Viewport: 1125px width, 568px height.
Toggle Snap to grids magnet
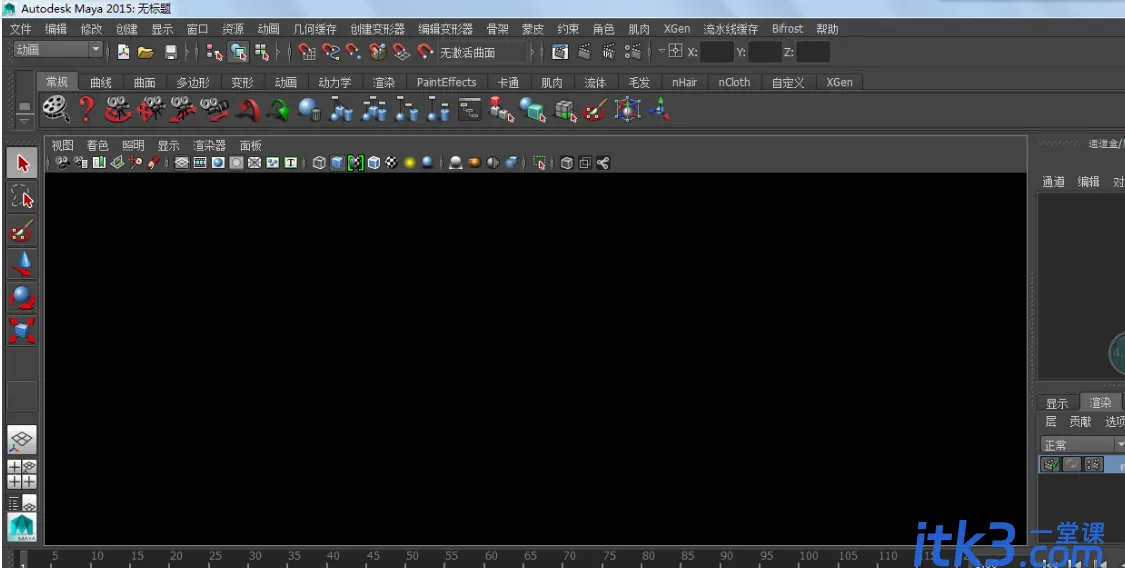[307, 52]
